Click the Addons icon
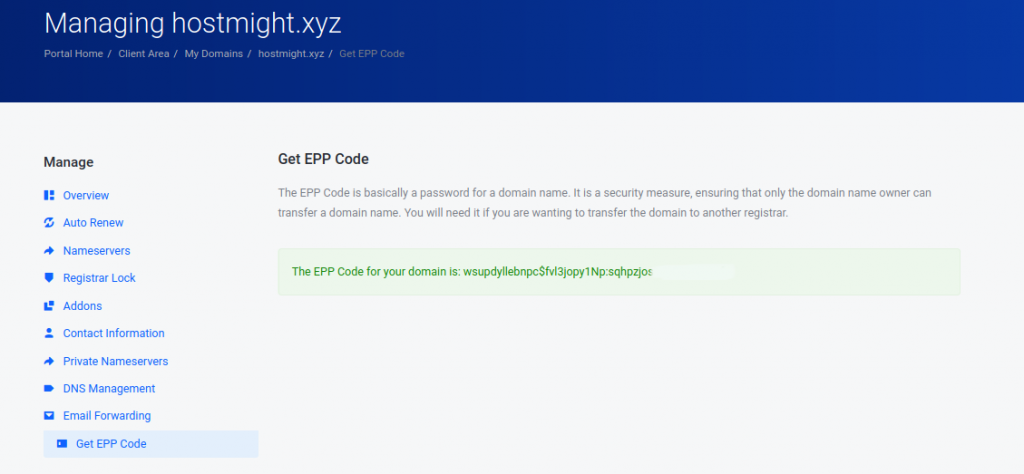 (48, 306)
